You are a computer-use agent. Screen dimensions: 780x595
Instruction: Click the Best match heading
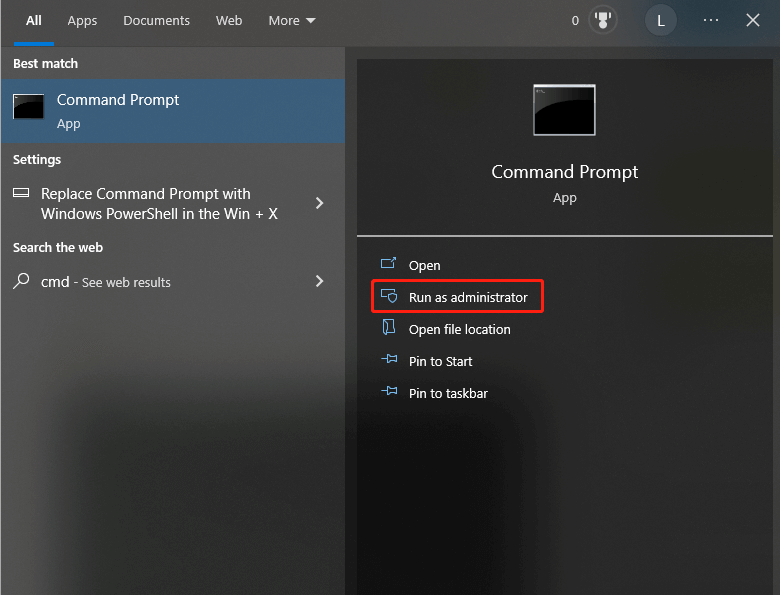pos(45,64)
